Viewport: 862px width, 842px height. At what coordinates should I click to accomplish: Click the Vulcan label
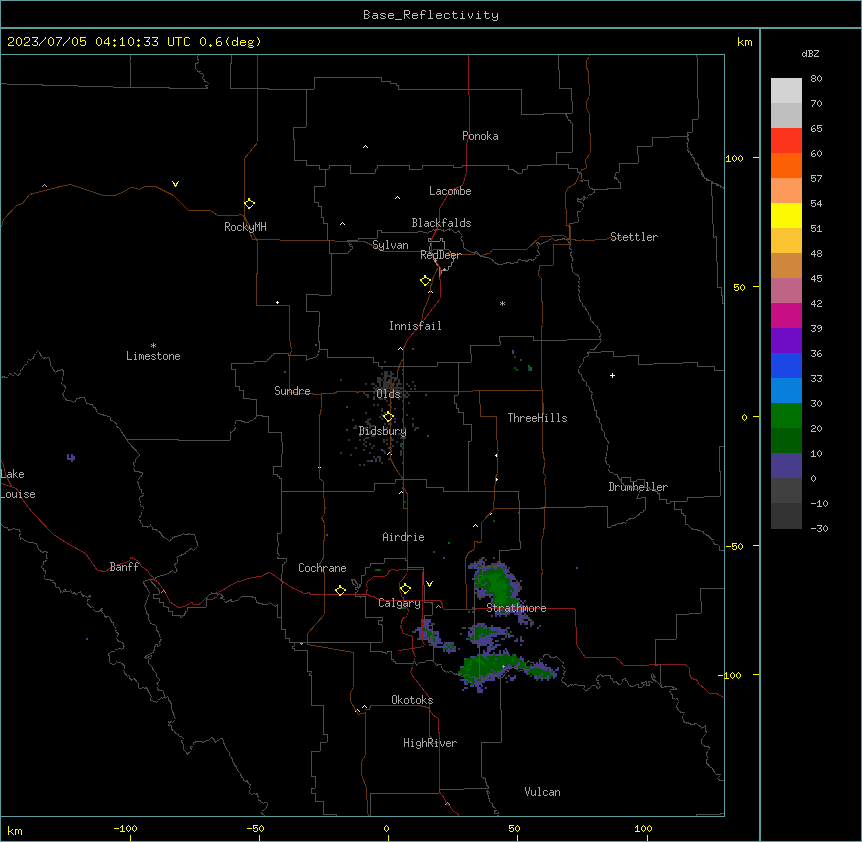pyautogui.click(x=542, y=792)
